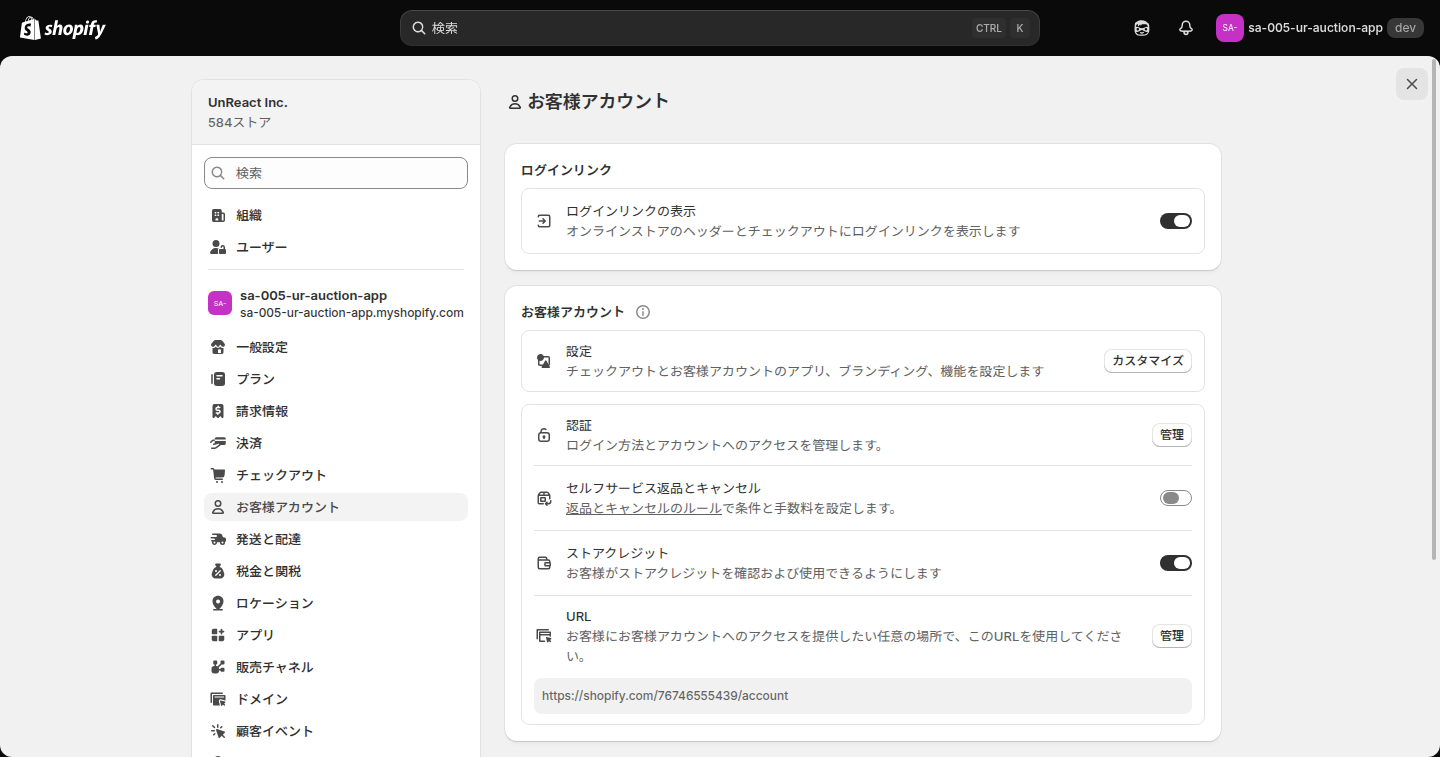
Task: Focus the sidebar 検索 field
Action: (x=336, y=173)
